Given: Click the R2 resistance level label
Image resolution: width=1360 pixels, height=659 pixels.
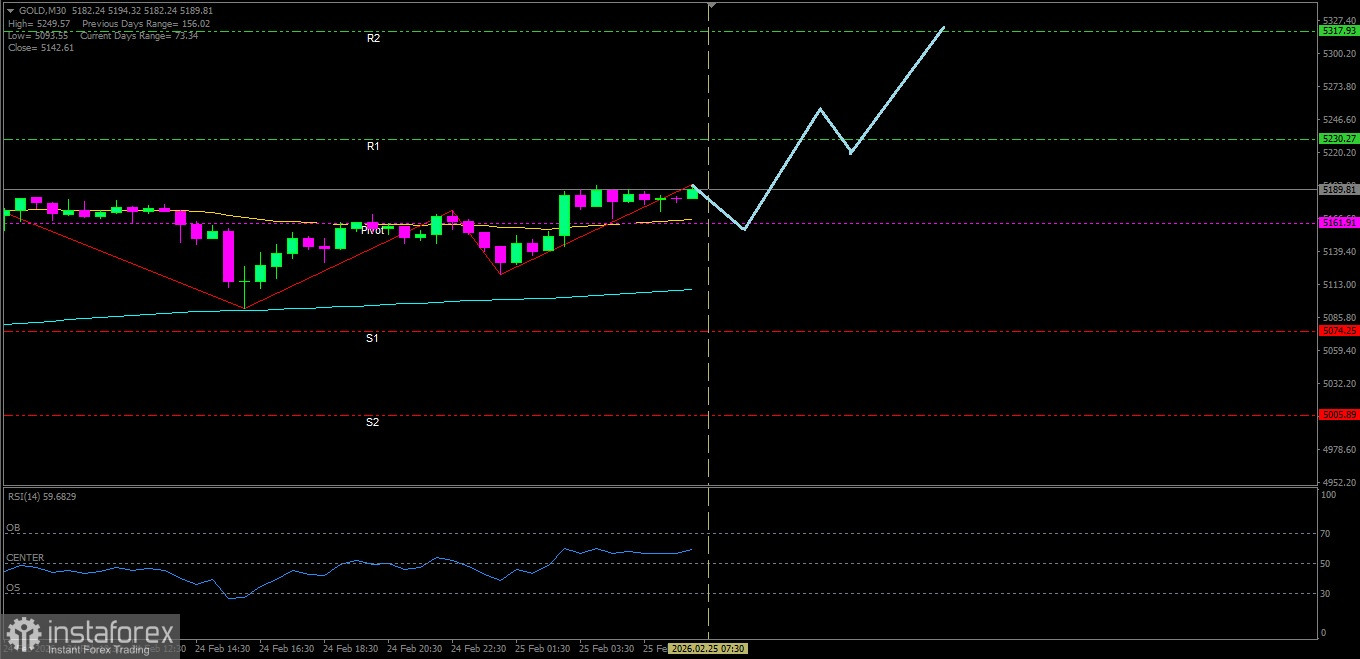Looking at the screenshot, I should tap(373, 38).
